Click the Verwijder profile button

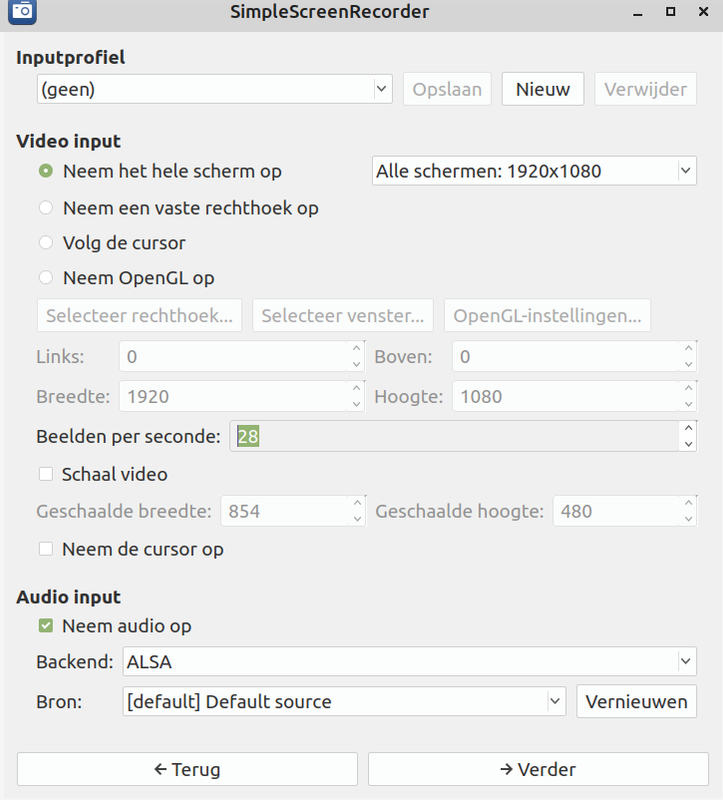coord(645,89)
